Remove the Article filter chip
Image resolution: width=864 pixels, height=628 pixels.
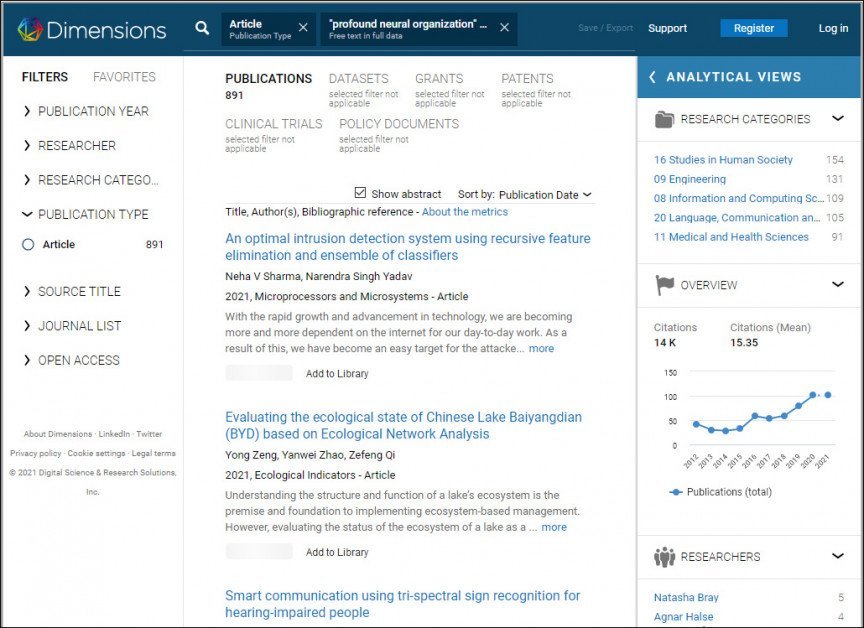[303, 28]
